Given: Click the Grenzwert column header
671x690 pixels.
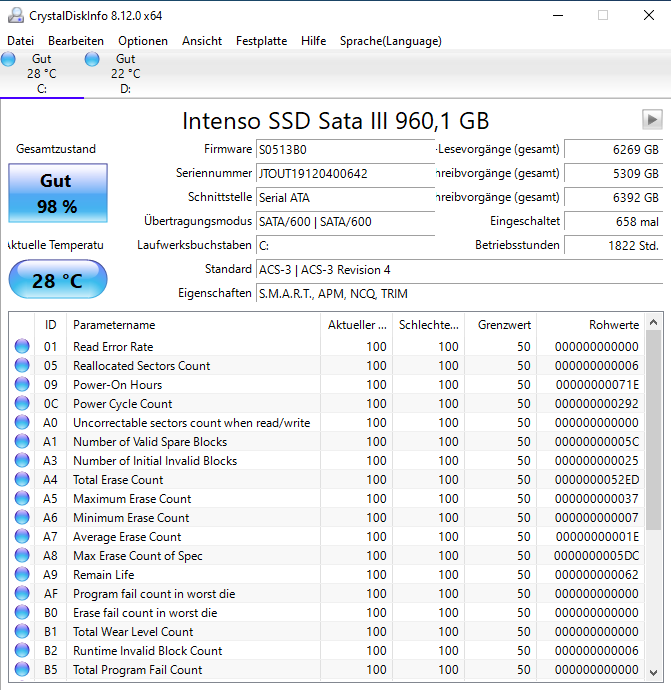Looking at the screenshot, I should point(501,325).
